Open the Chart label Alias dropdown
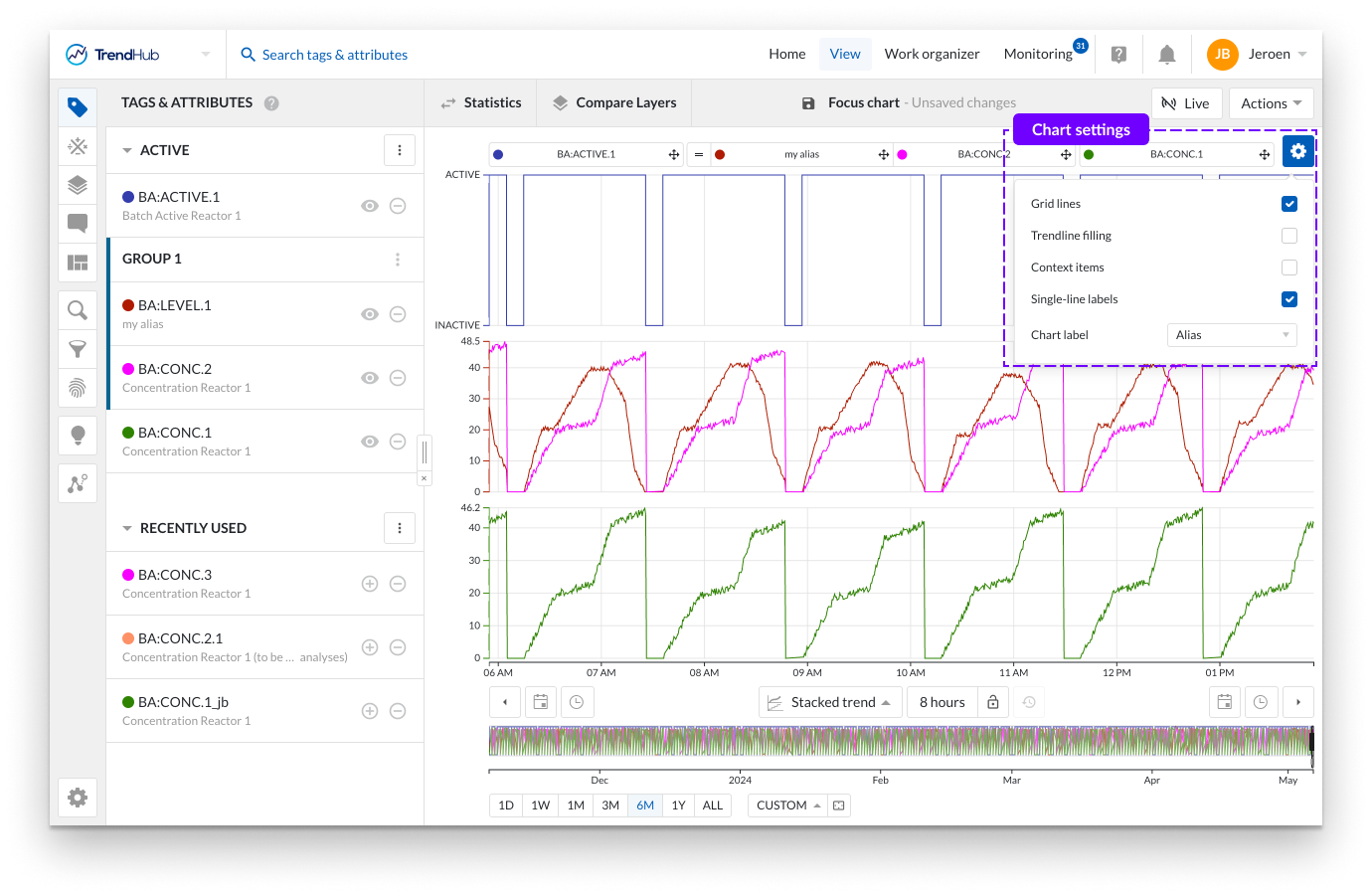This screenshot has height=895, width=1372. (1232, 335)
